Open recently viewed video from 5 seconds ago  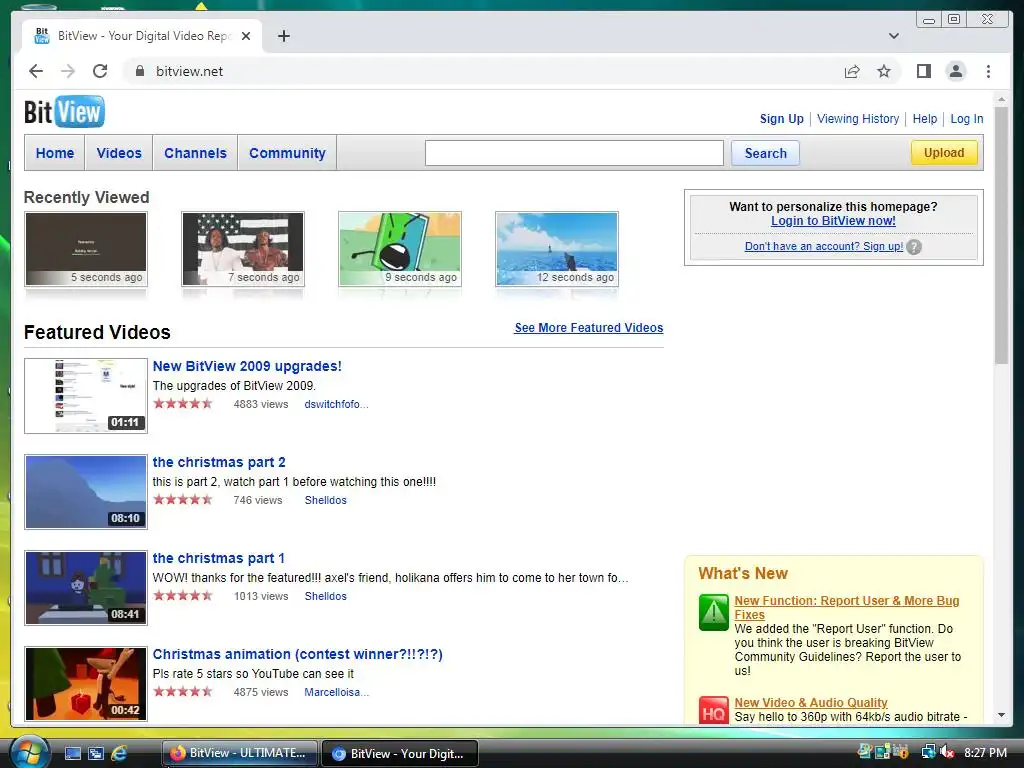click(86, 249)
